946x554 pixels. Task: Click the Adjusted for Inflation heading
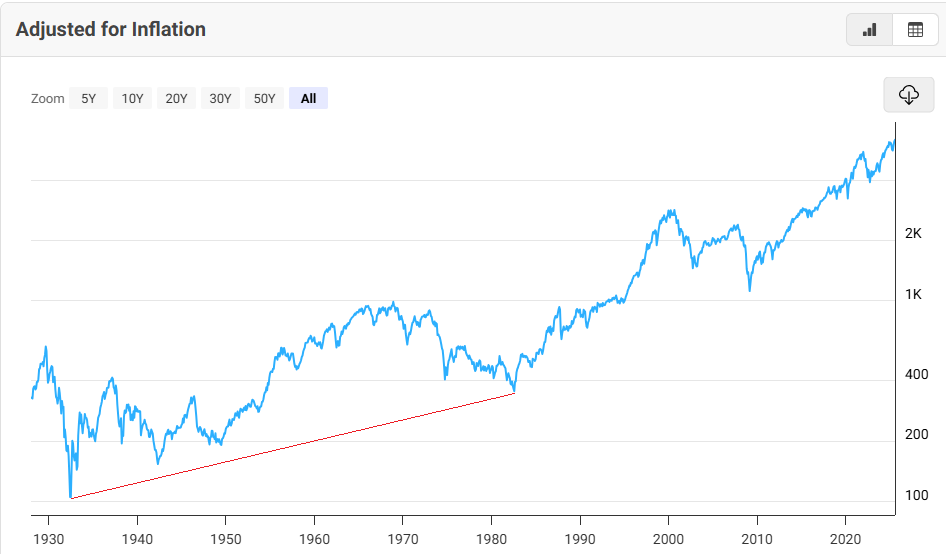(111, 30)
